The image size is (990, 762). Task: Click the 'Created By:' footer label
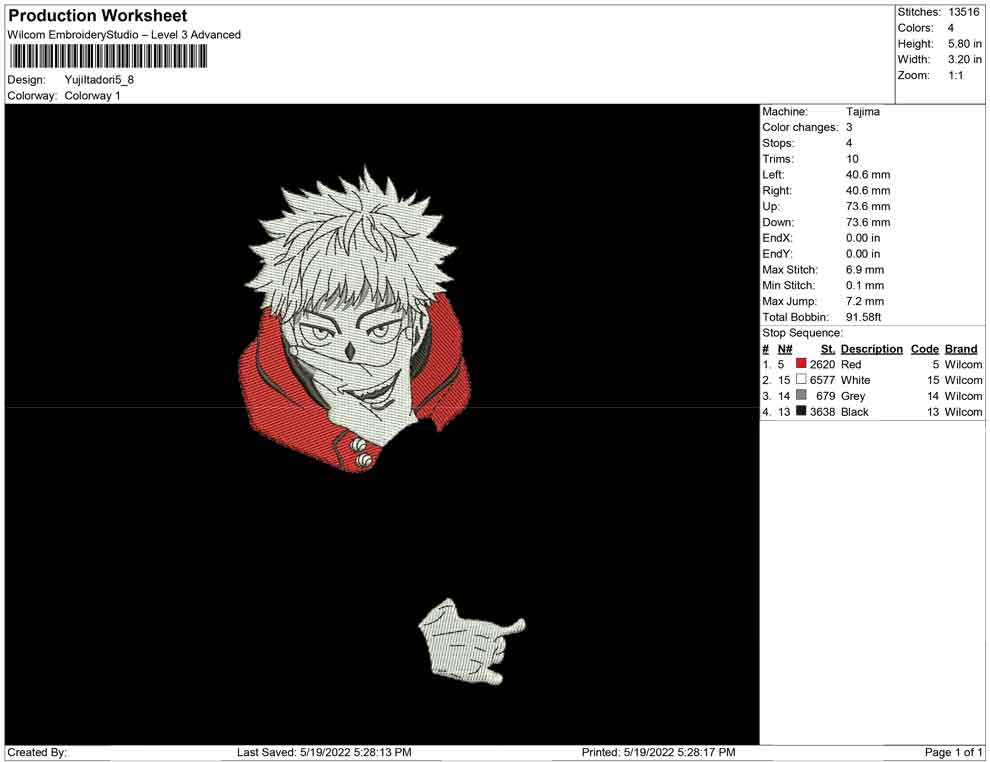coord(37,752)
